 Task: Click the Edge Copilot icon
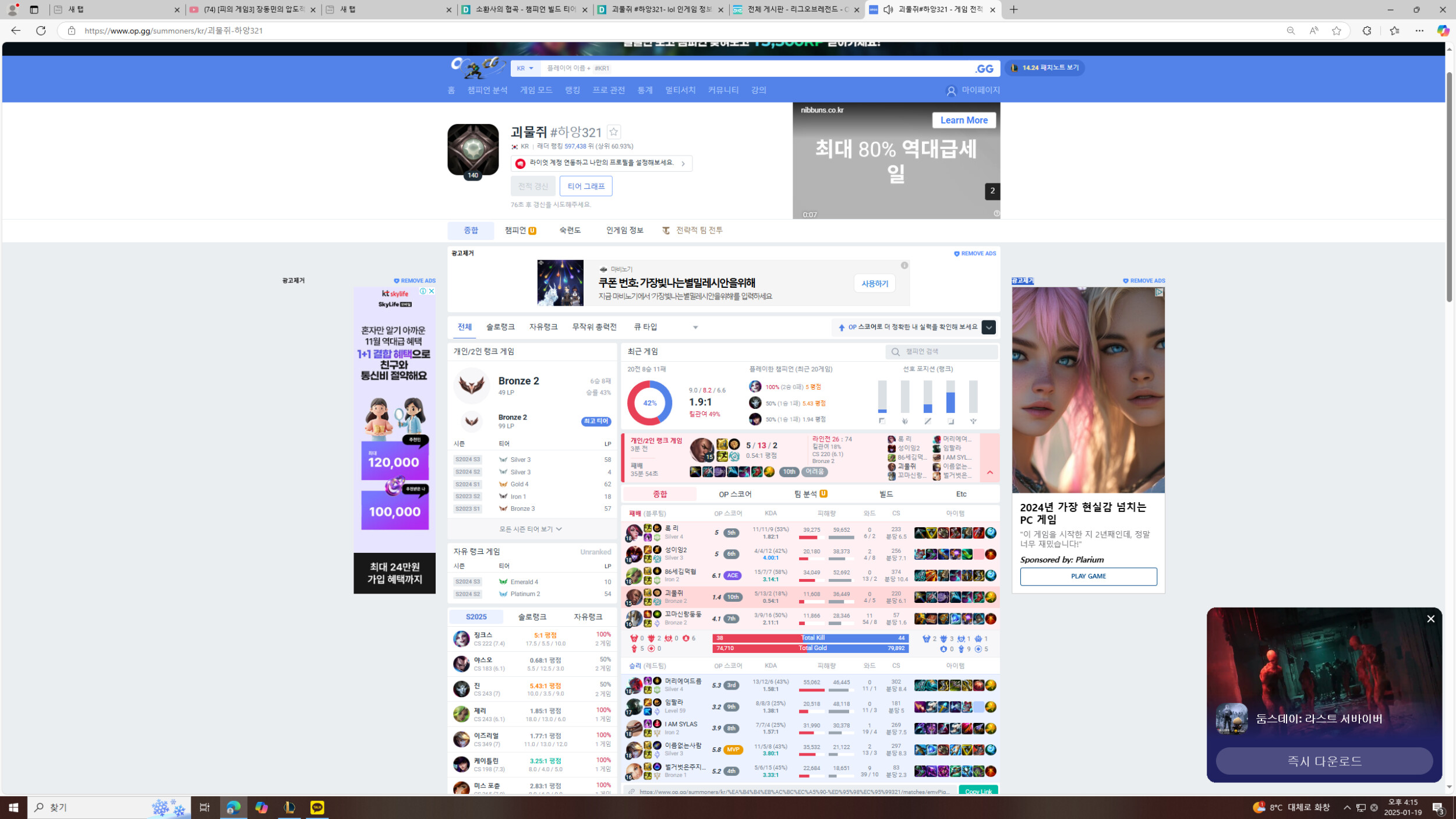tap(1442, 30)
